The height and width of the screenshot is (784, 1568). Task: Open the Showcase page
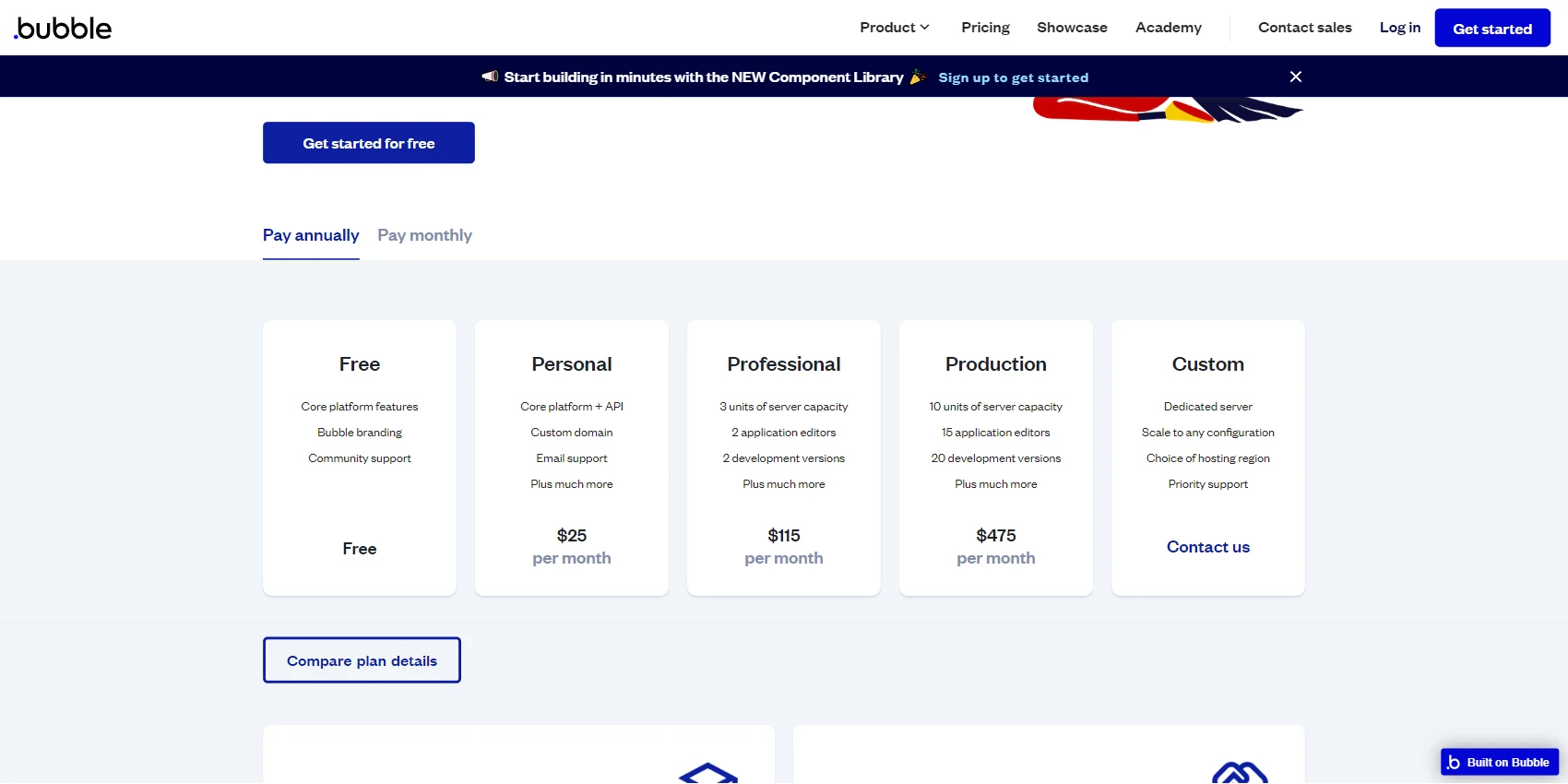(1072, 28)
